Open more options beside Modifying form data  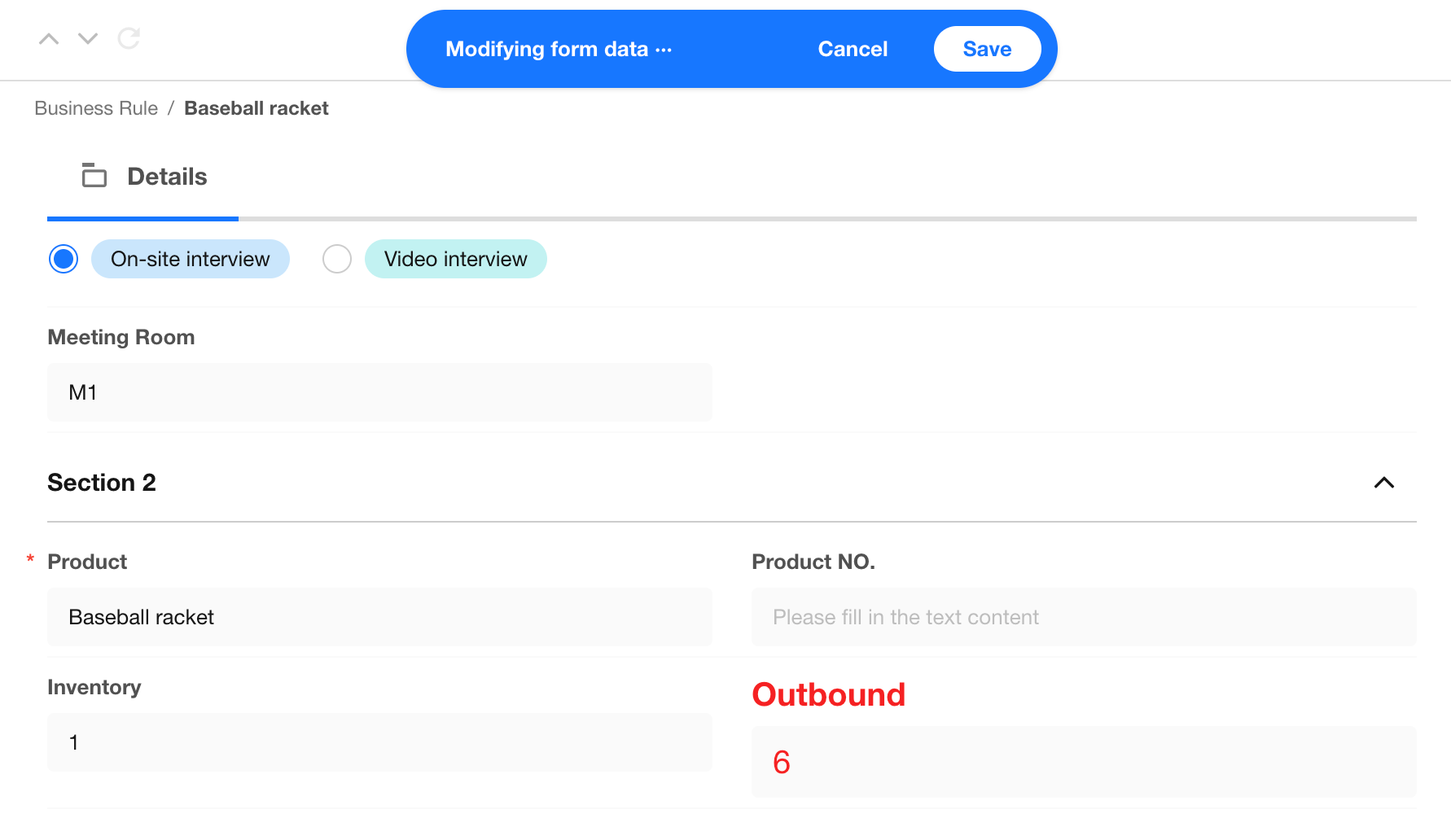click(664, 50)
